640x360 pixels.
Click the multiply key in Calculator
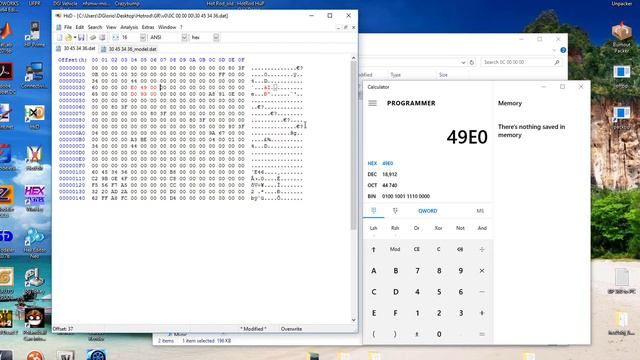(x=482, y=271)
